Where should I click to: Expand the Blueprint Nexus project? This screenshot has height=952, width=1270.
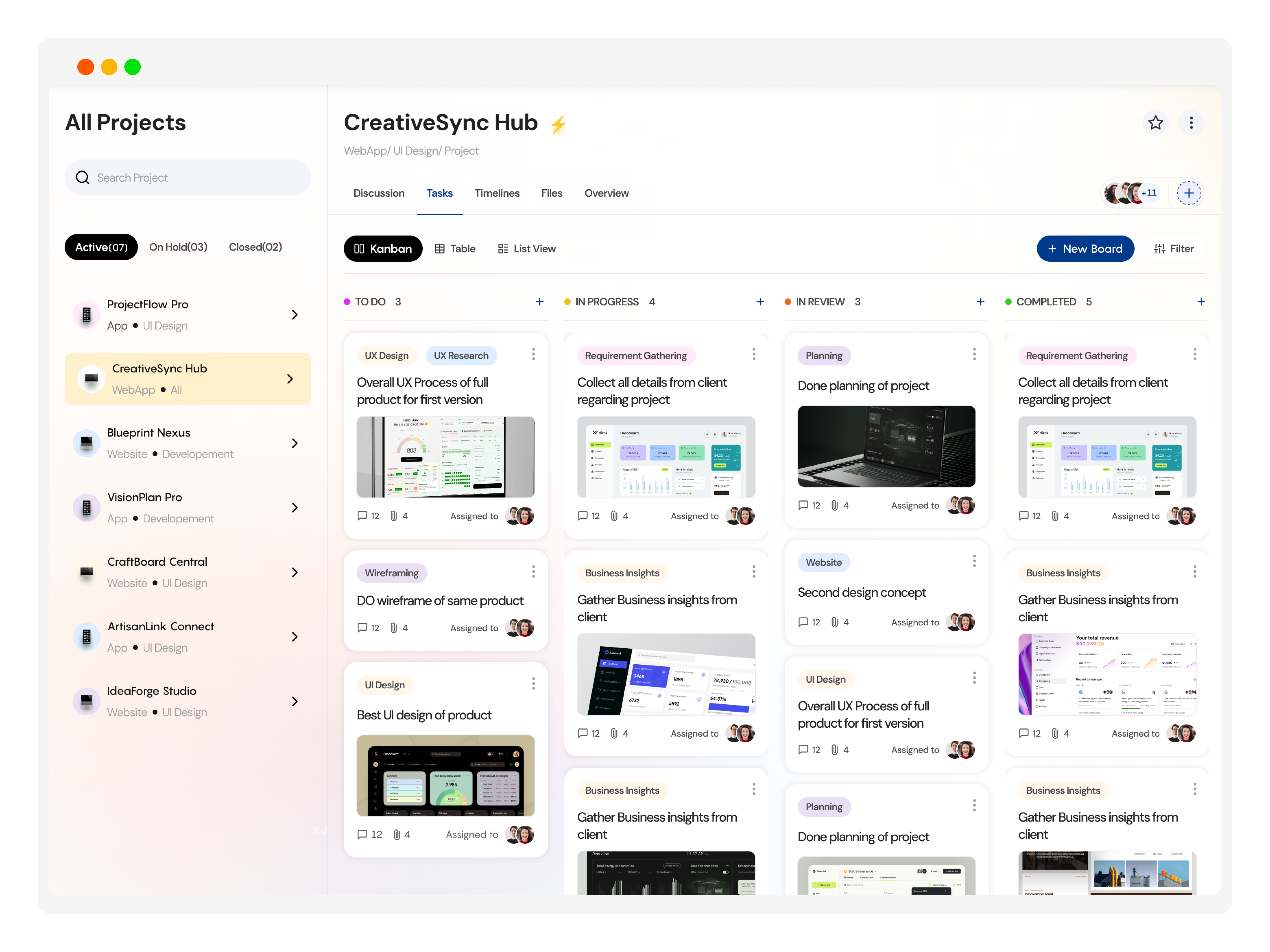295,443
